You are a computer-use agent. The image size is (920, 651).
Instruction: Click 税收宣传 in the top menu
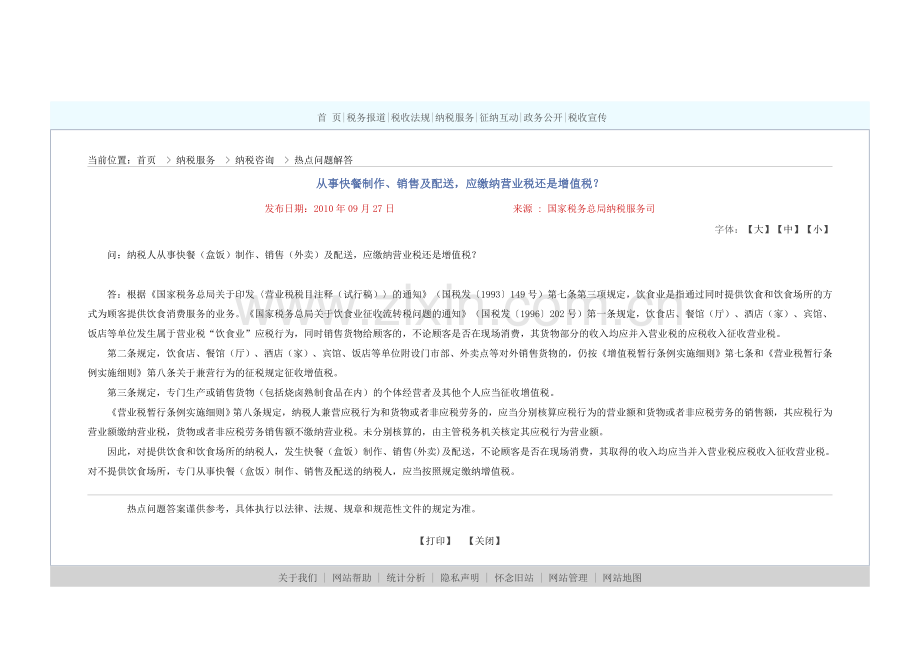pos(587,118)
